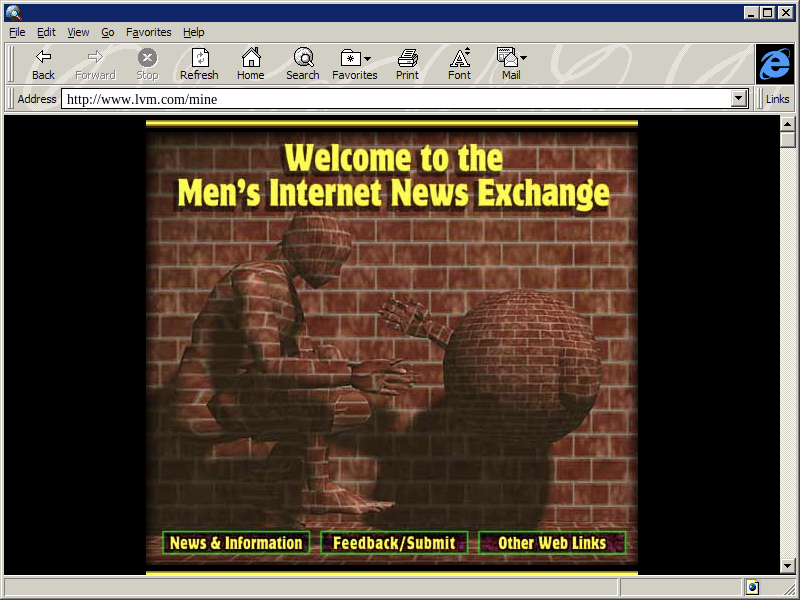Open the Font size icon
The height and width of the screenshot is (600, 800).
click(x=459, y=58)
